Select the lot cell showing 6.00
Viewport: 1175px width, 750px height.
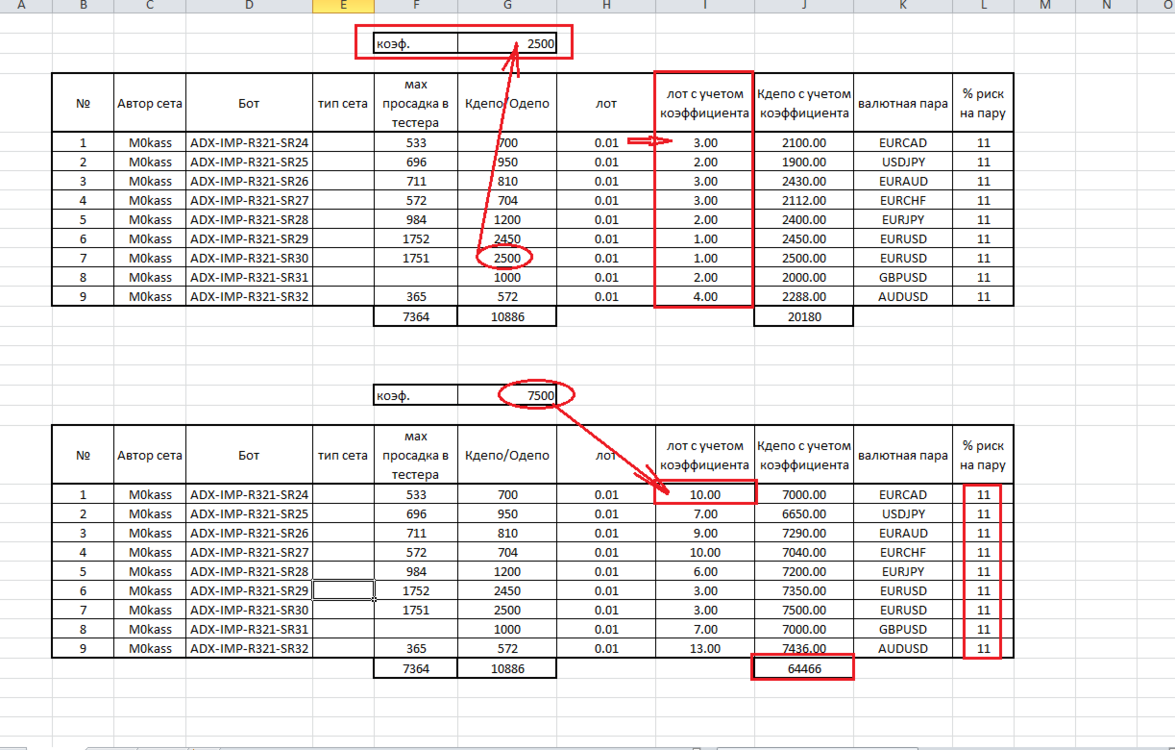point(704,572)
